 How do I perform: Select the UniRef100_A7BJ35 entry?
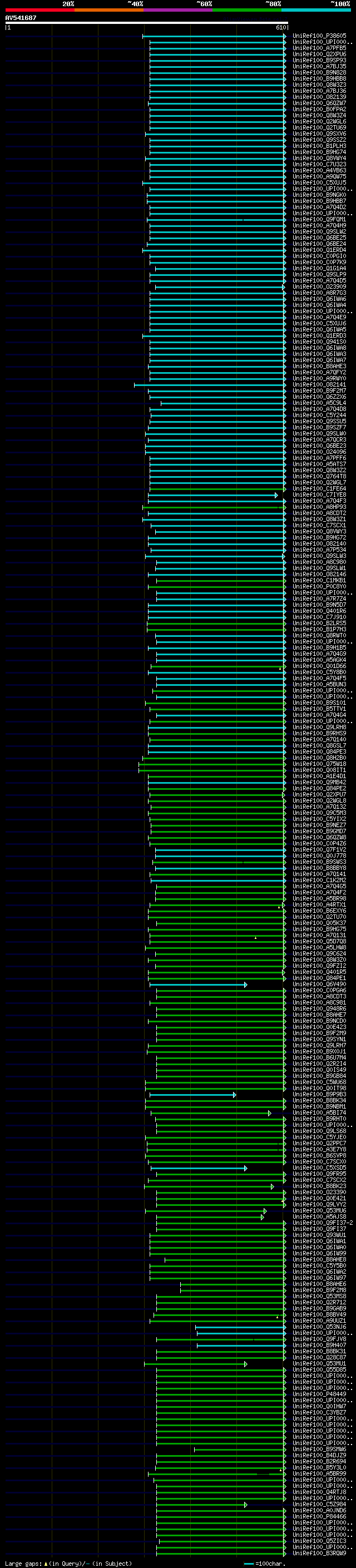click(319, 66)
